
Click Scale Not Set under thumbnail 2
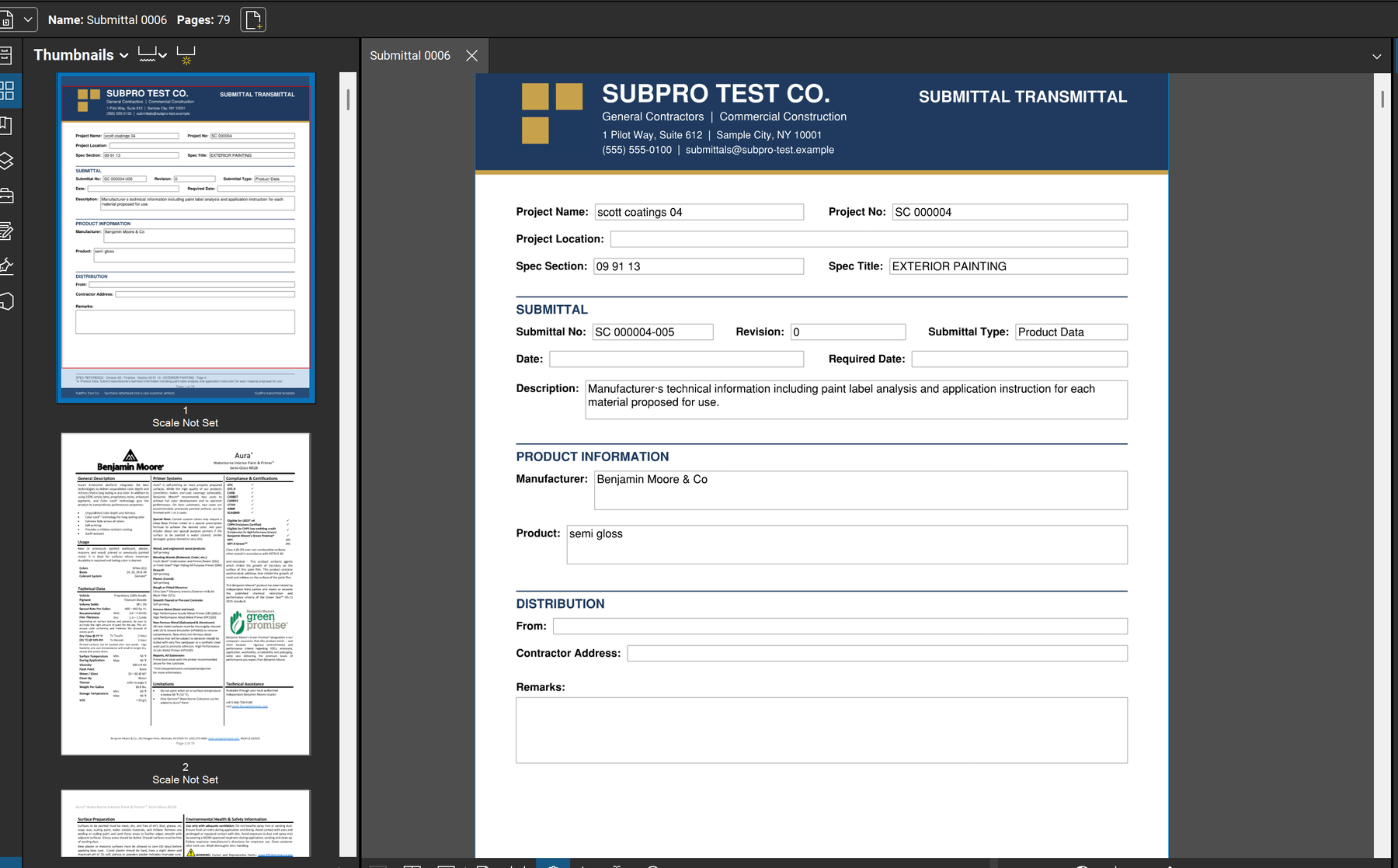pos(185,779)
